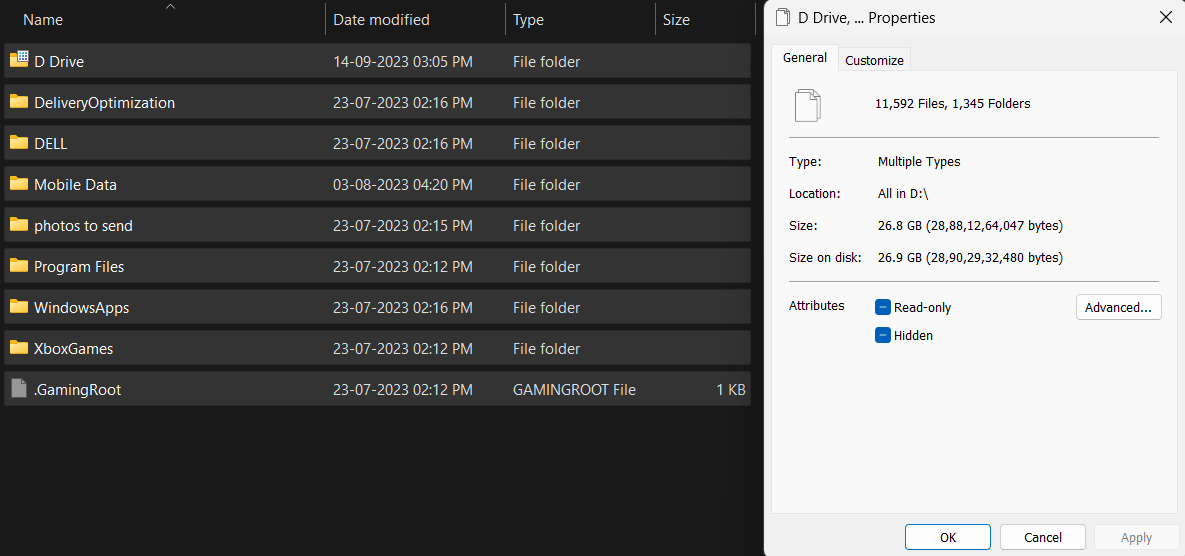1185x556 pixels.
Task: Select the XboxGames folder name
Action: point(73,348)
